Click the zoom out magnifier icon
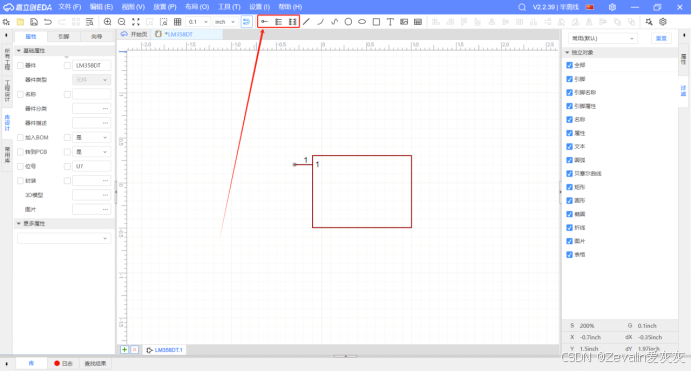 coord(121,22)
